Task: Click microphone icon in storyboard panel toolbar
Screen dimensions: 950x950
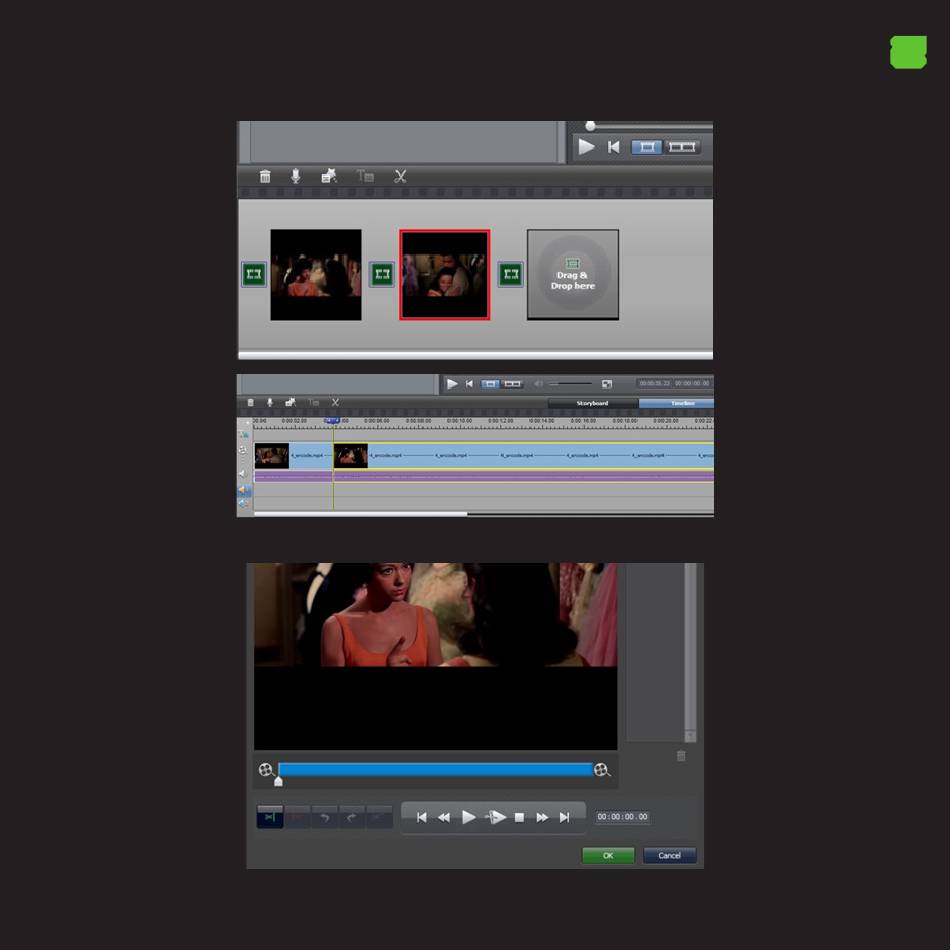Action: point(296,176)
